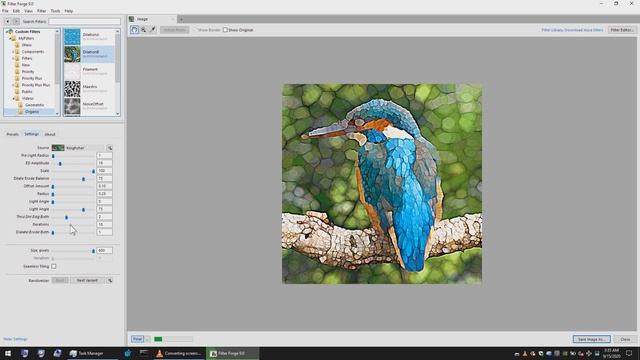Expand the Priority Plus Plus folder
This screenshot has width=640, height=360.
[x=13, y=85]
